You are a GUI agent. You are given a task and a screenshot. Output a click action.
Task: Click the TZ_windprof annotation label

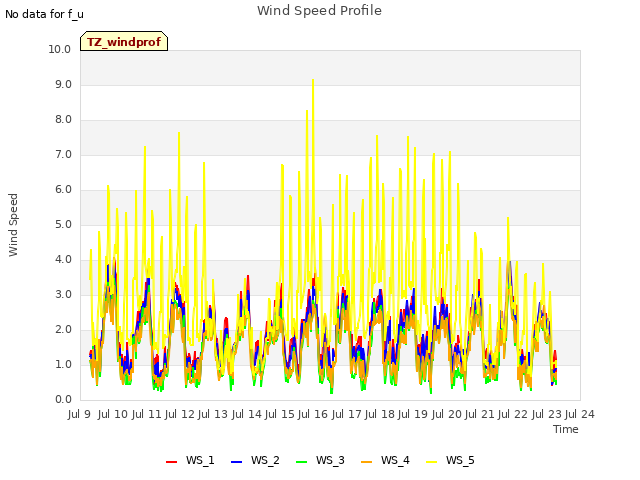point(124,42)
